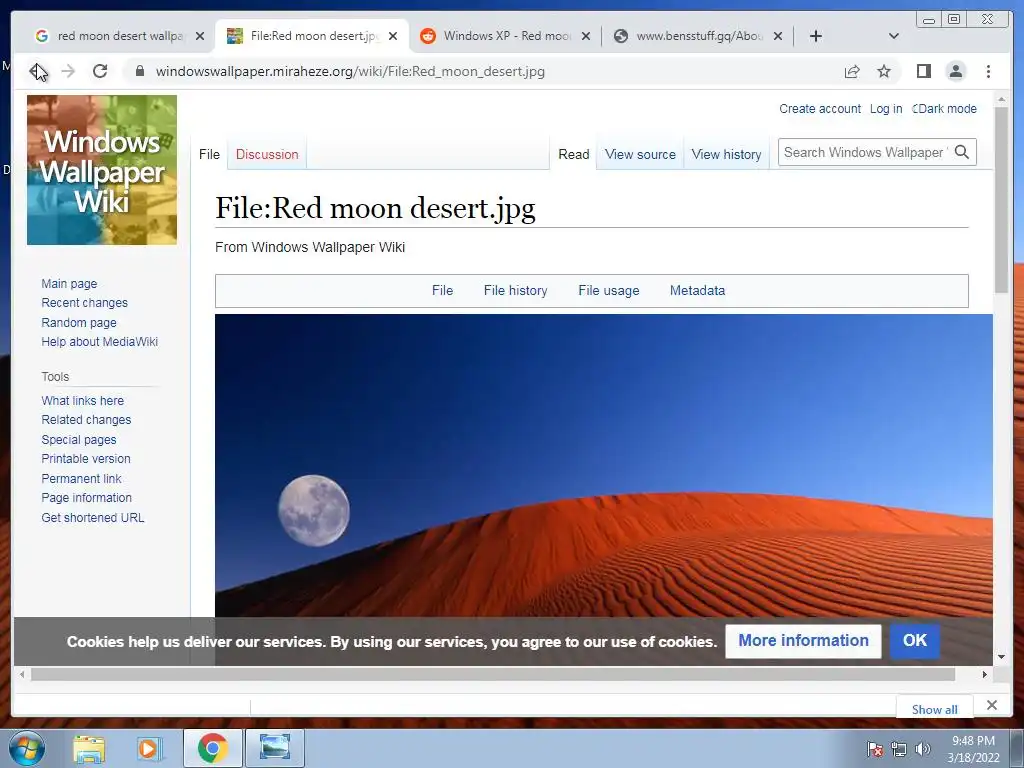1024x768 pixels.
Task: Click Show all in downloads bar
Action: [935, 709]
